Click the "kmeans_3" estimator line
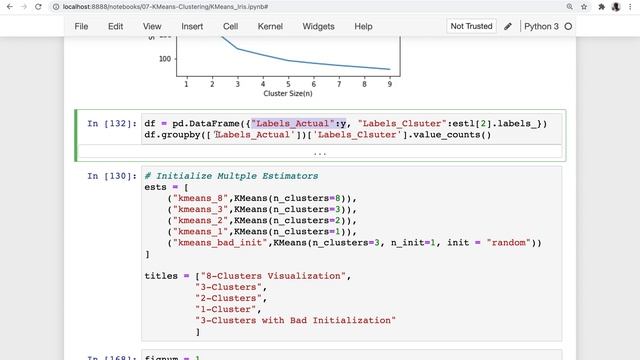 (x=262, y=209)
